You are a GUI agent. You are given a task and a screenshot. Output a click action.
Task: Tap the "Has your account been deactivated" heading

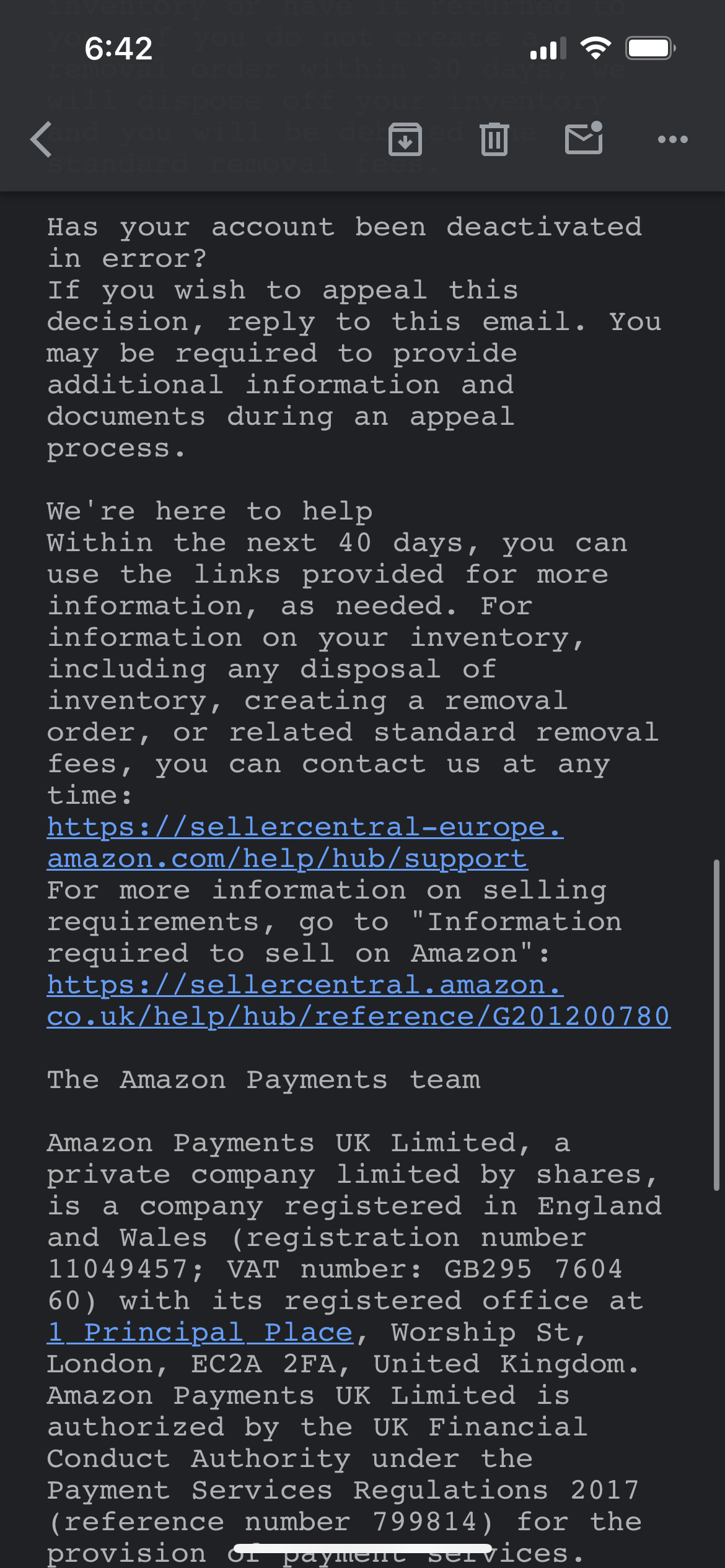click(345, 227)
